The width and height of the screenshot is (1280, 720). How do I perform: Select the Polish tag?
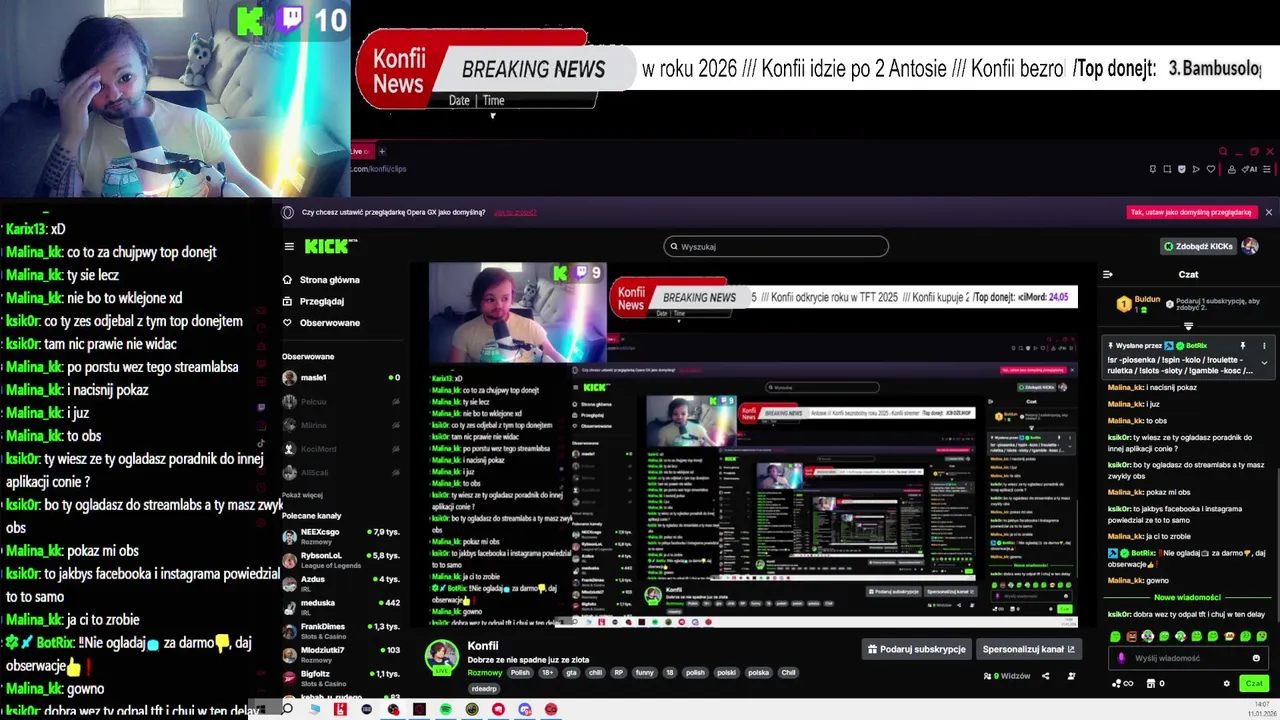520,673
